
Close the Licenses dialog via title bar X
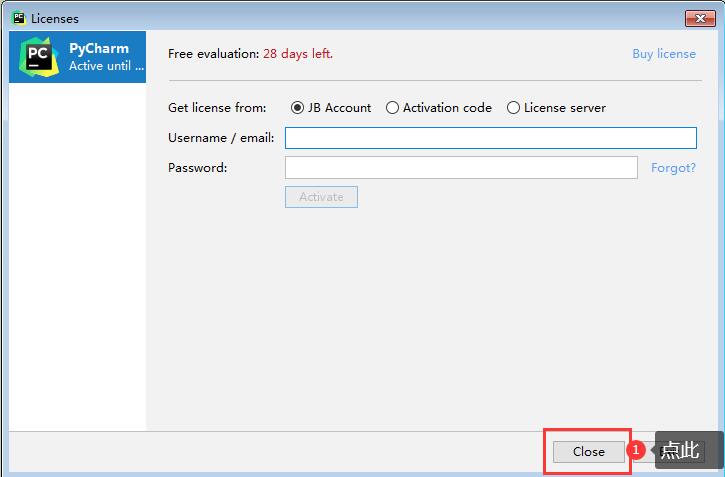click(x=700, y=18)
